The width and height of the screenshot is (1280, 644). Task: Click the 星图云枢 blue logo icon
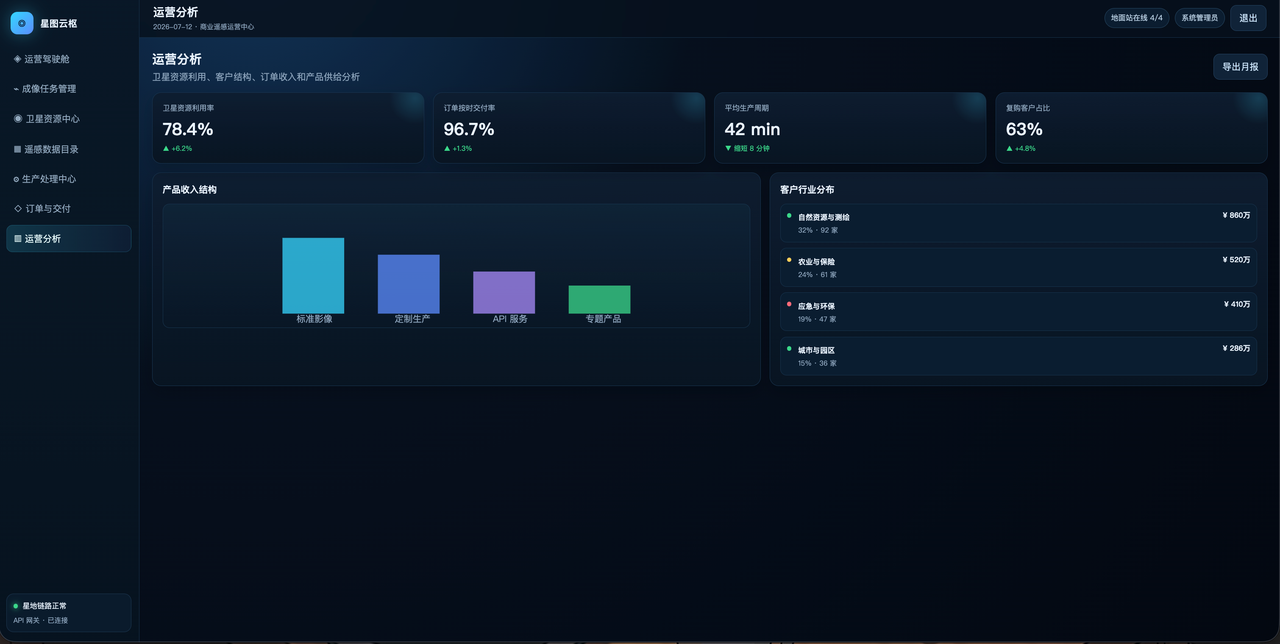pos(22,23)
